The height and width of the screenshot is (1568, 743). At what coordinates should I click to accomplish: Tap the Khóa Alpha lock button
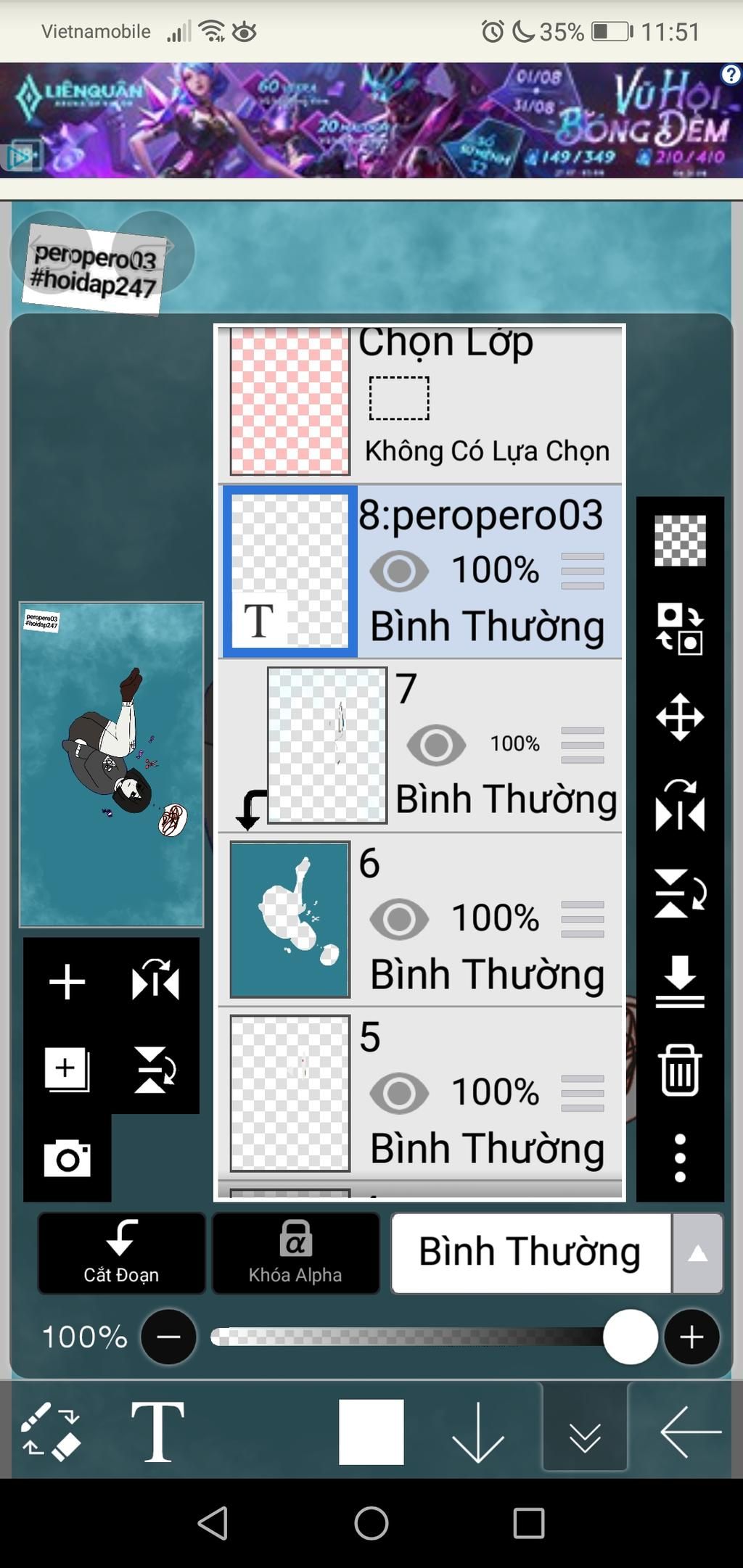(295, 1253)
